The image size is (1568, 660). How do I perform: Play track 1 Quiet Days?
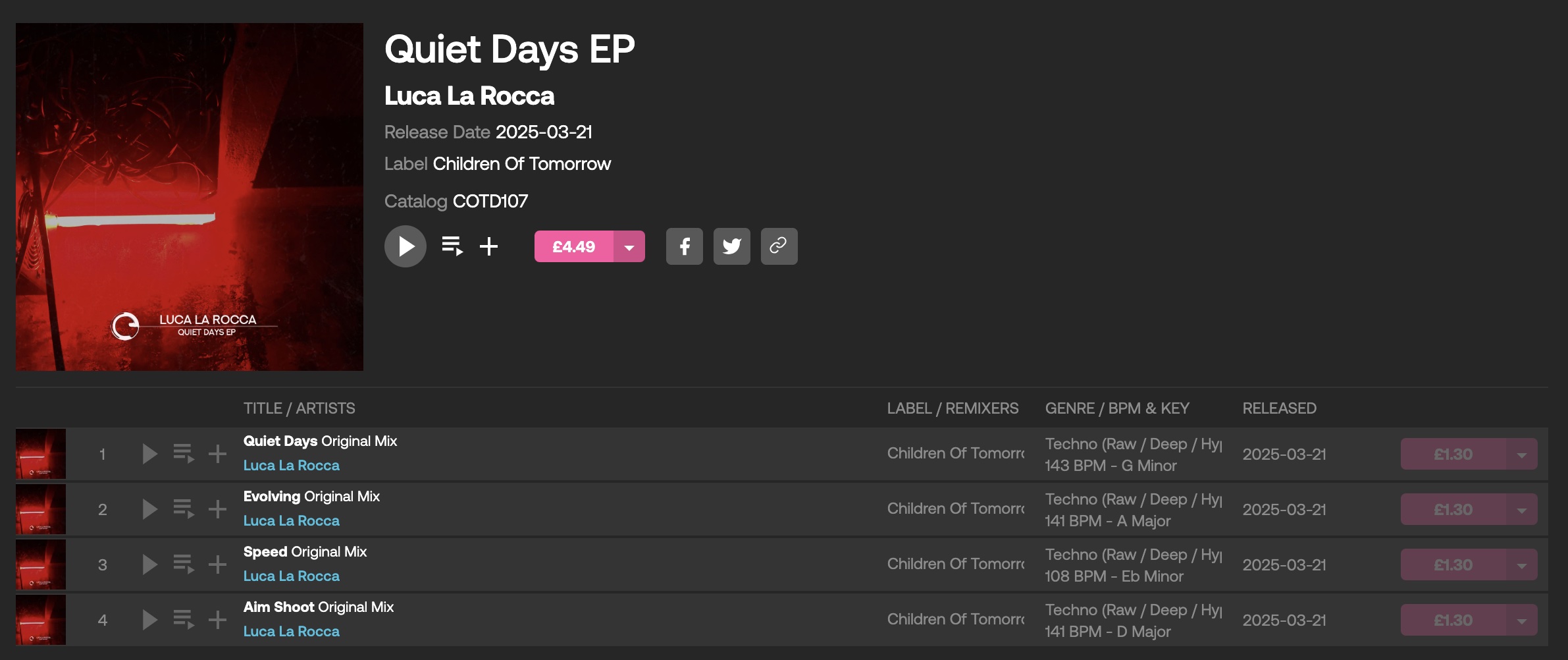pos(150,454)
